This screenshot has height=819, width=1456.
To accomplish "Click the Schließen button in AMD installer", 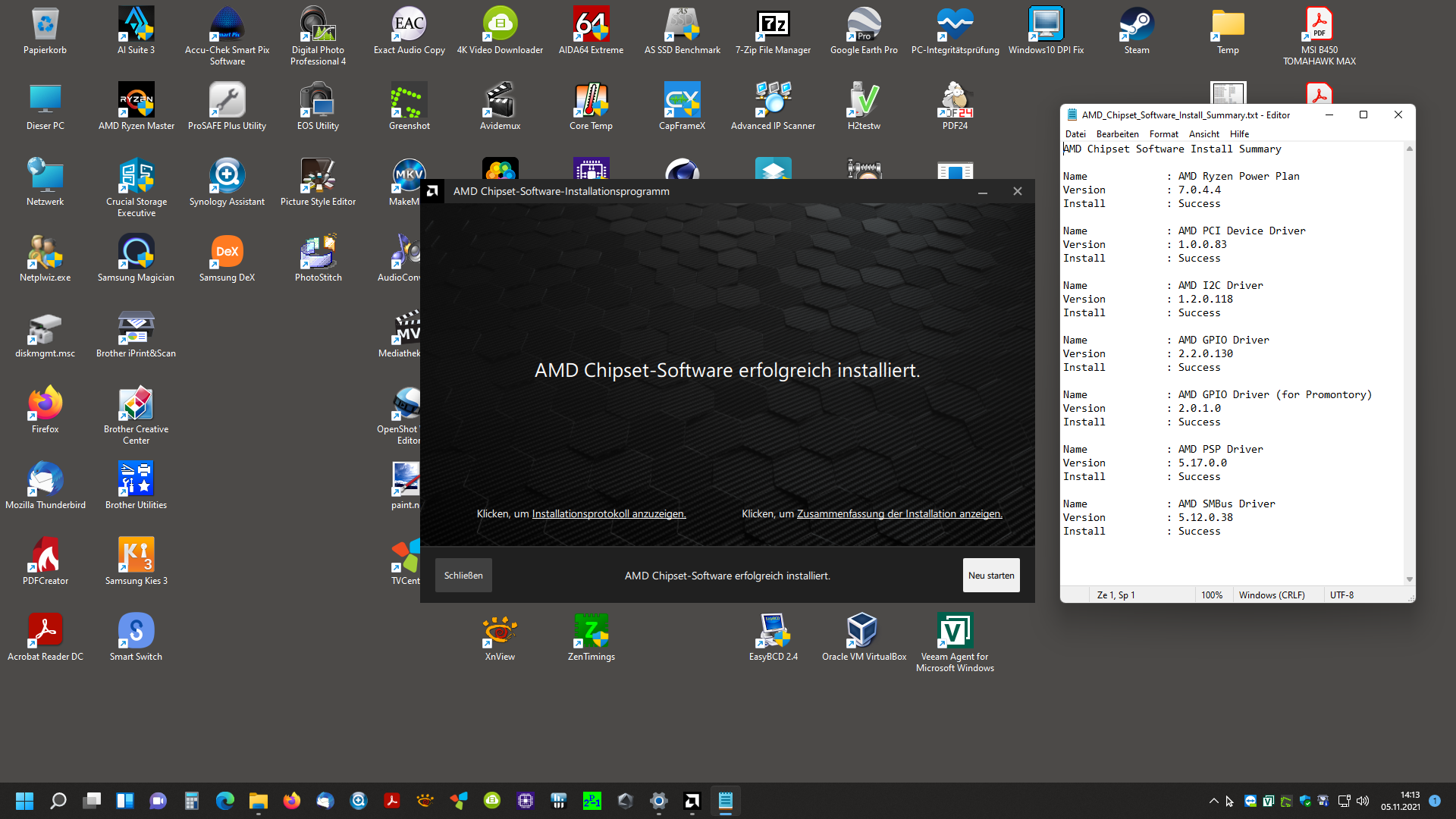I will (x=463, y=576).
